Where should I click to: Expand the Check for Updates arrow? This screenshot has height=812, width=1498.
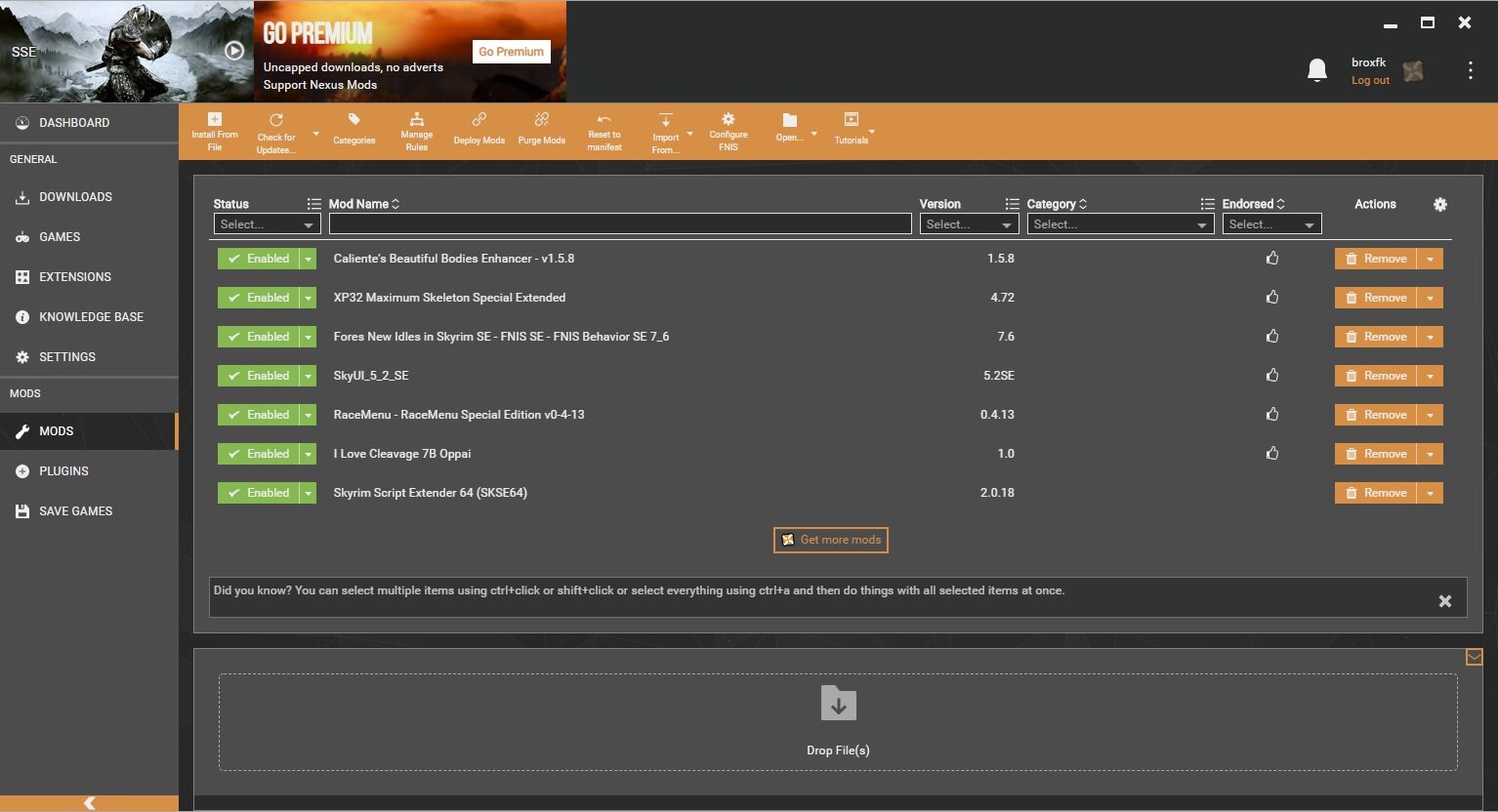pos(315,134)
